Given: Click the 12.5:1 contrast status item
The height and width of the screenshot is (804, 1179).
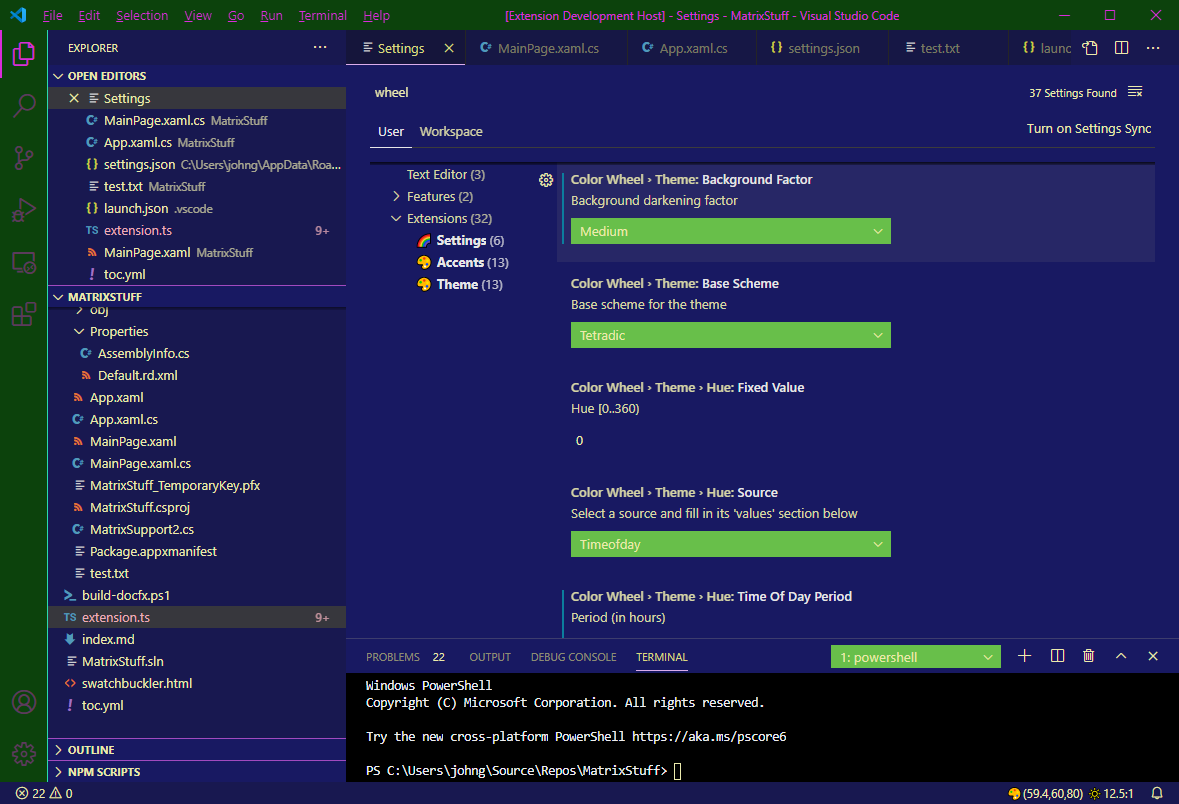Looking at the screenshot, I should [x=1111, y=793].
